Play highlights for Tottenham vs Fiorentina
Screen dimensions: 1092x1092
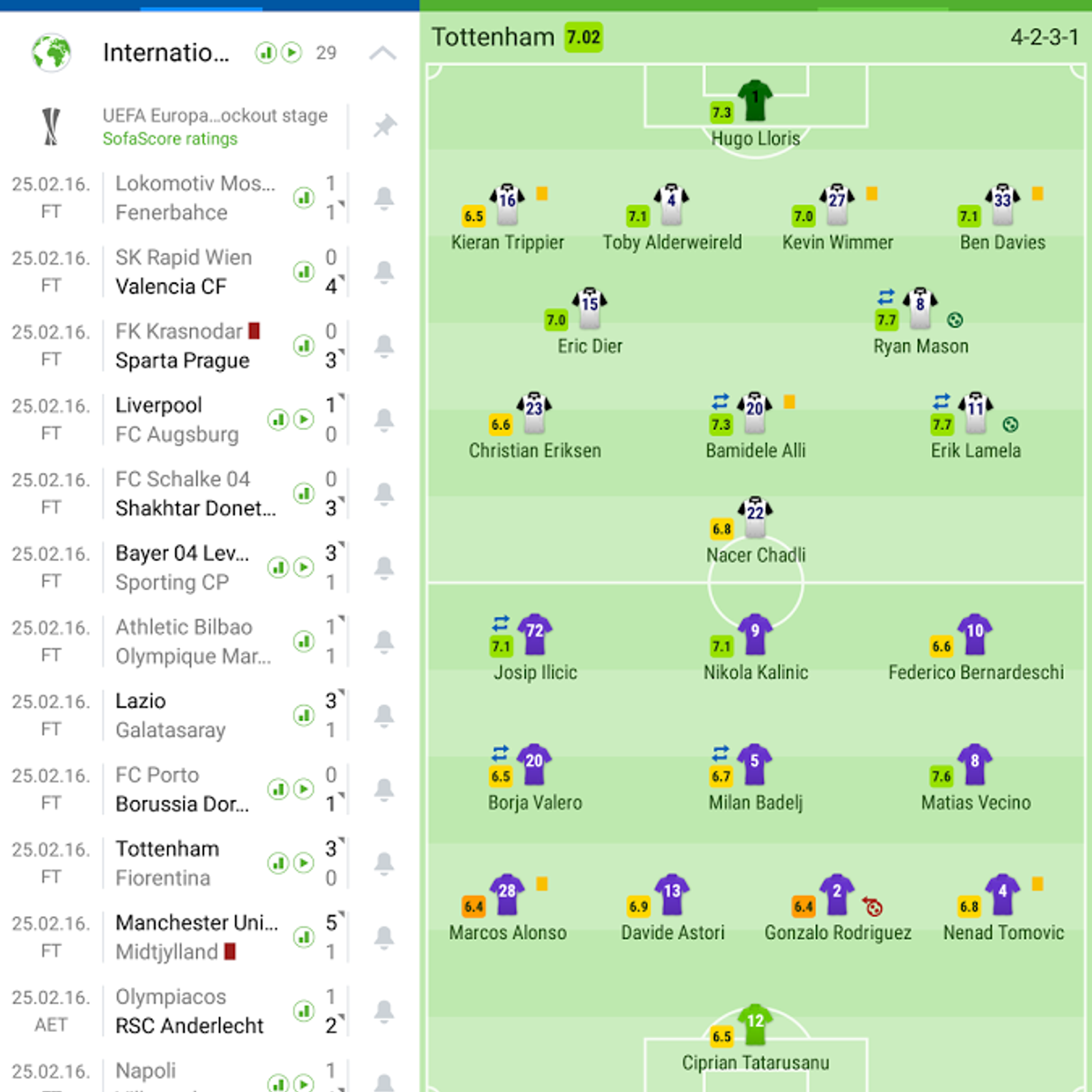(304, 863)
